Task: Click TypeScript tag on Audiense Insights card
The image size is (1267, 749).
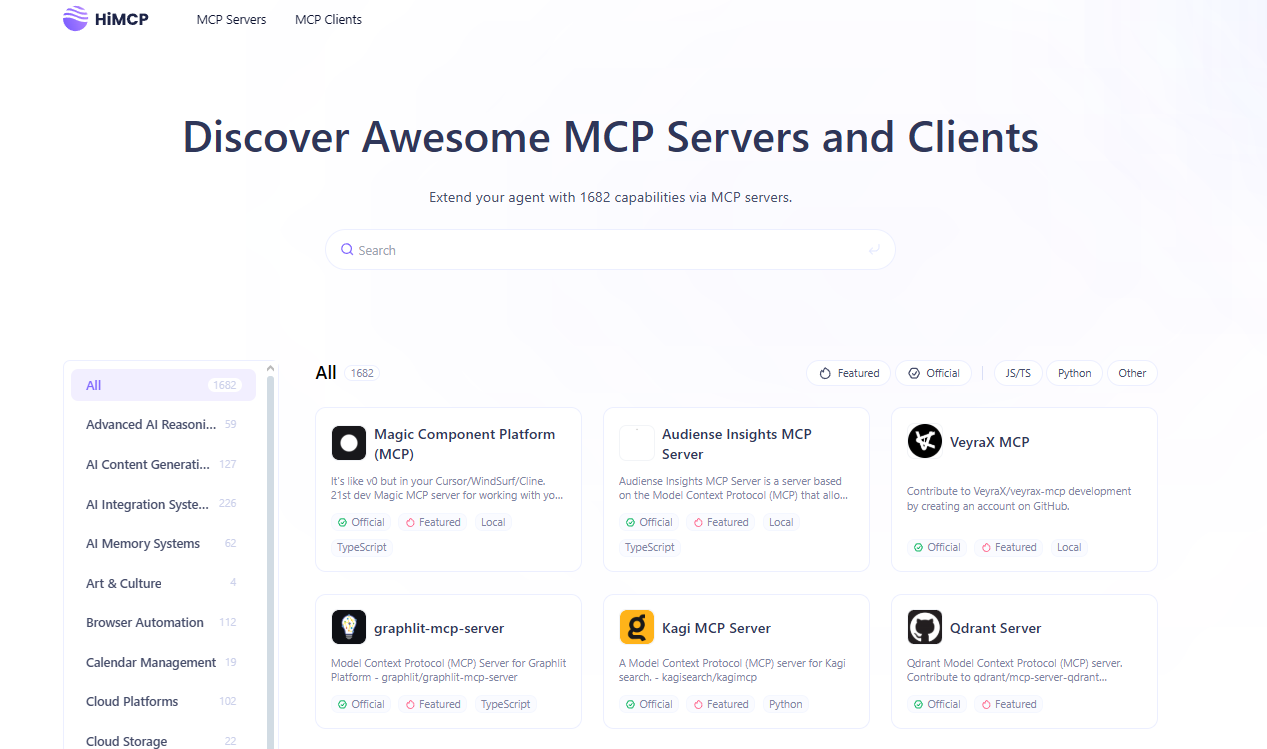Action: [650, 547]
